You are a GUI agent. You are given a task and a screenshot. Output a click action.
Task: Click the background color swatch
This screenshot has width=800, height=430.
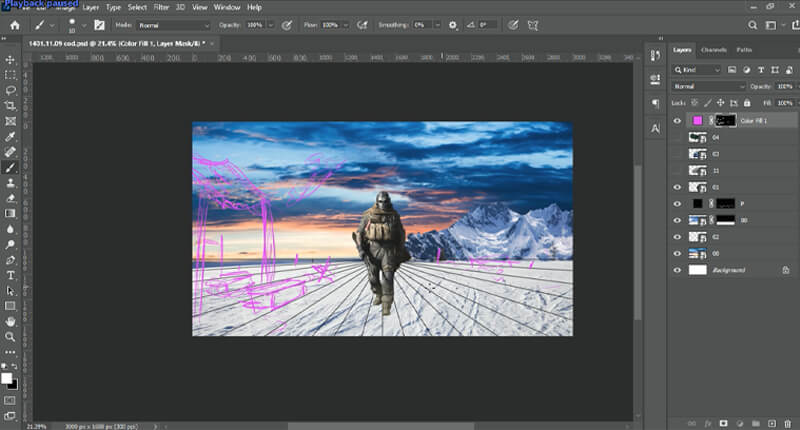(x=13, y=385)
